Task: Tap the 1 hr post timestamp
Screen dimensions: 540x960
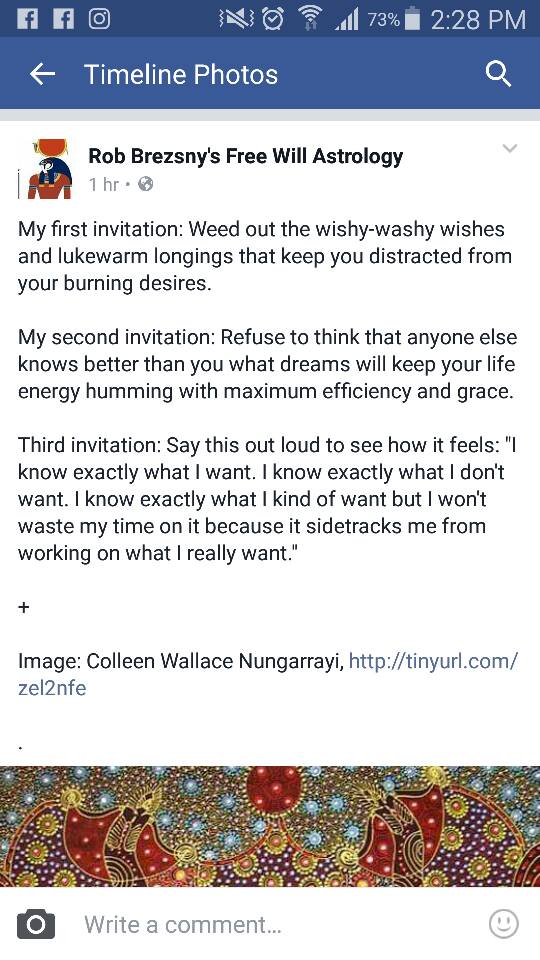Action: pos(103,184)
